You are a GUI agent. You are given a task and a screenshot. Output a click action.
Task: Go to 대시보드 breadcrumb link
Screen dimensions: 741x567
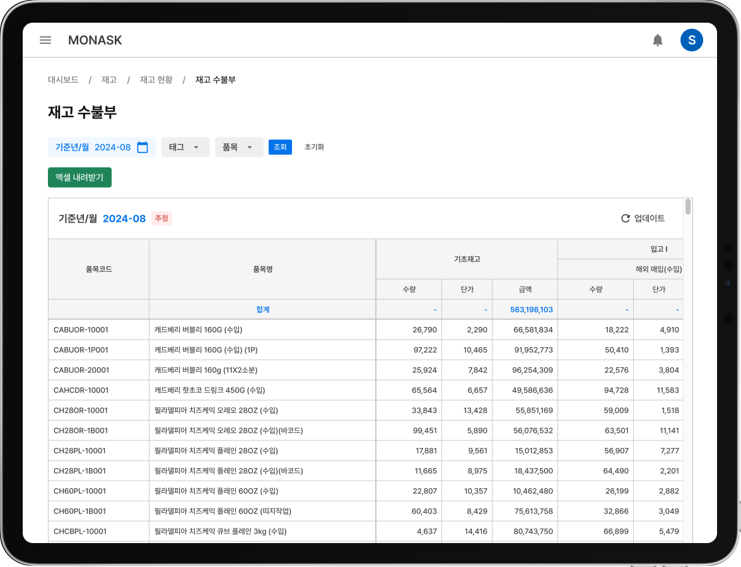pos(63,80)
